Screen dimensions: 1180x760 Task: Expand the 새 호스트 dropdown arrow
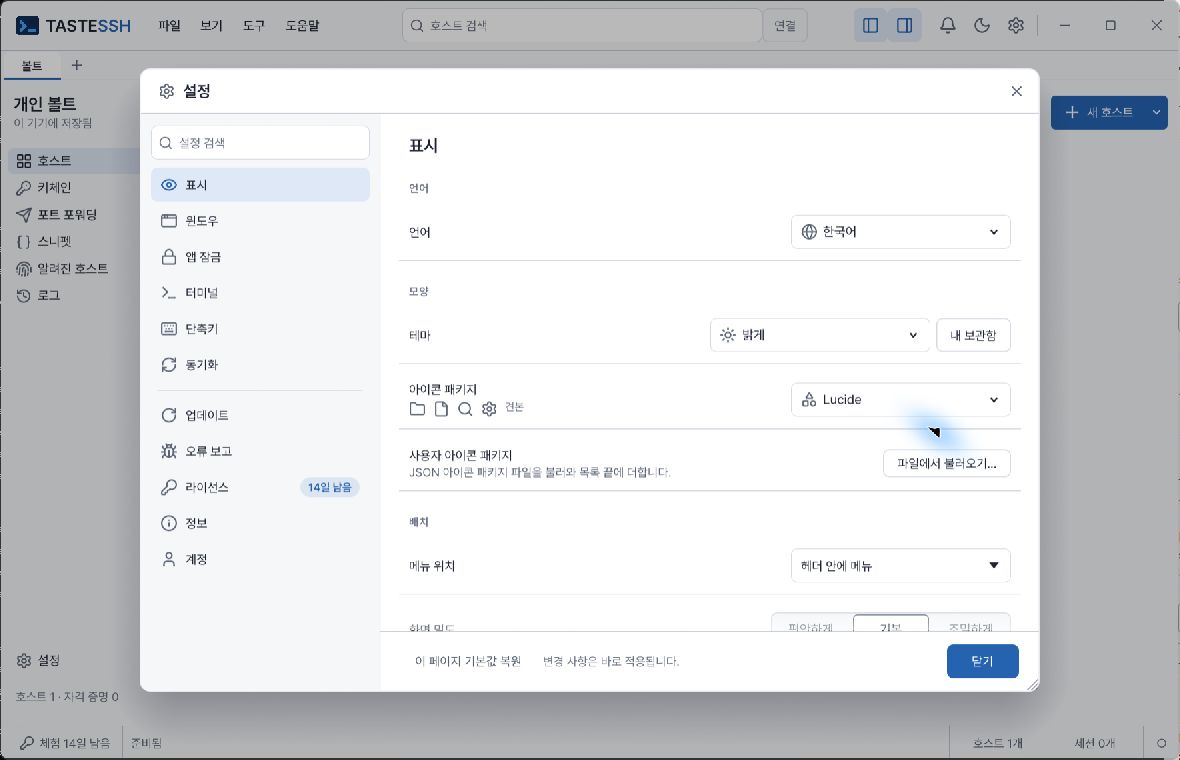(x=1156, y=113)
